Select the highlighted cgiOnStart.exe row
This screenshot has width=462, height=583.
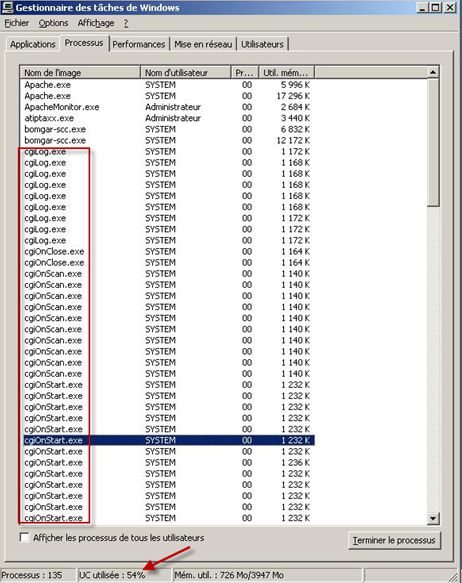tap(169, 440)
